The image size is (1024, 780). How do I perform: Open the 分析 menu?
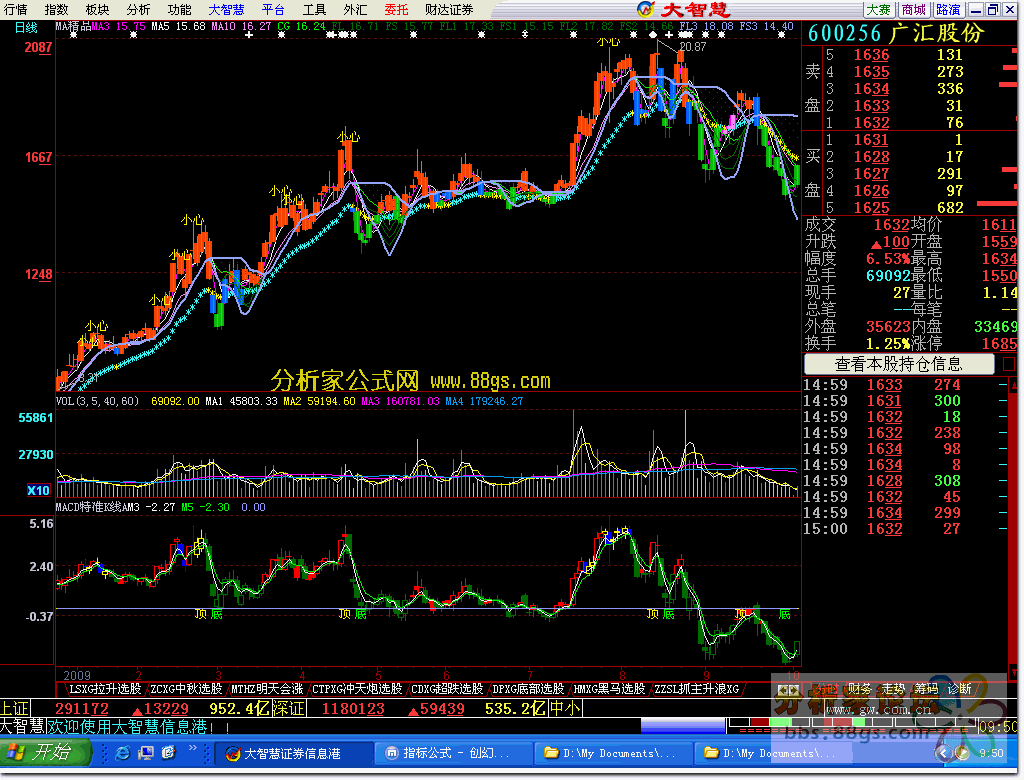pyautogui.click(x=138, y=9)
